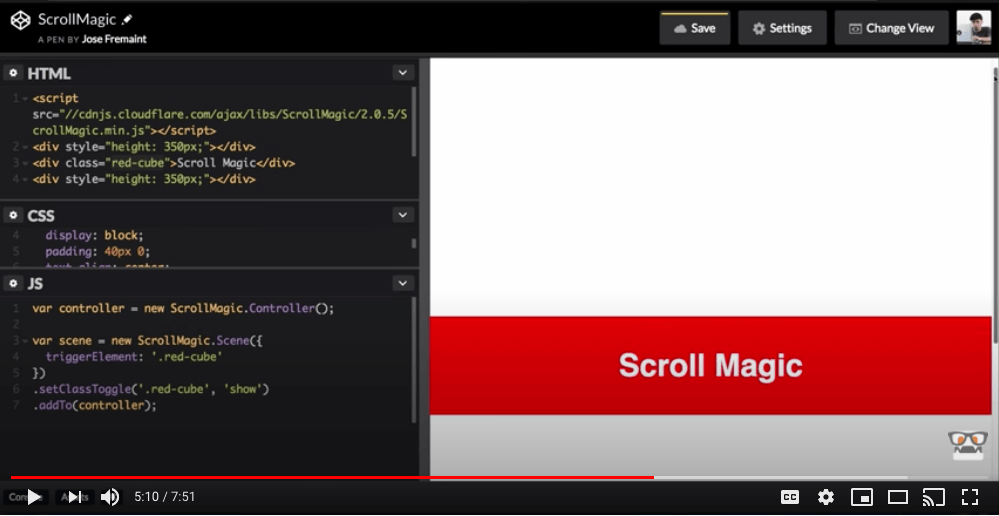This screenshot has height=516, width=999.
Task: Click the Jose Fremaint author link
Action: [x=114, y=39]
